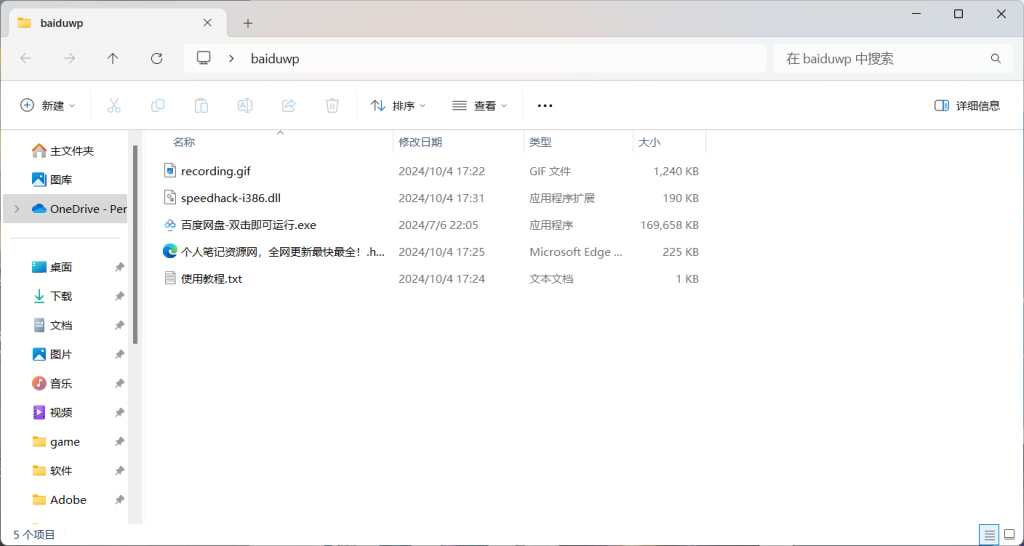This screenshot has width=1024, height=546.
Task: Switch to large thumbnails view icon in status bar
Action: tap(1010, 534)
